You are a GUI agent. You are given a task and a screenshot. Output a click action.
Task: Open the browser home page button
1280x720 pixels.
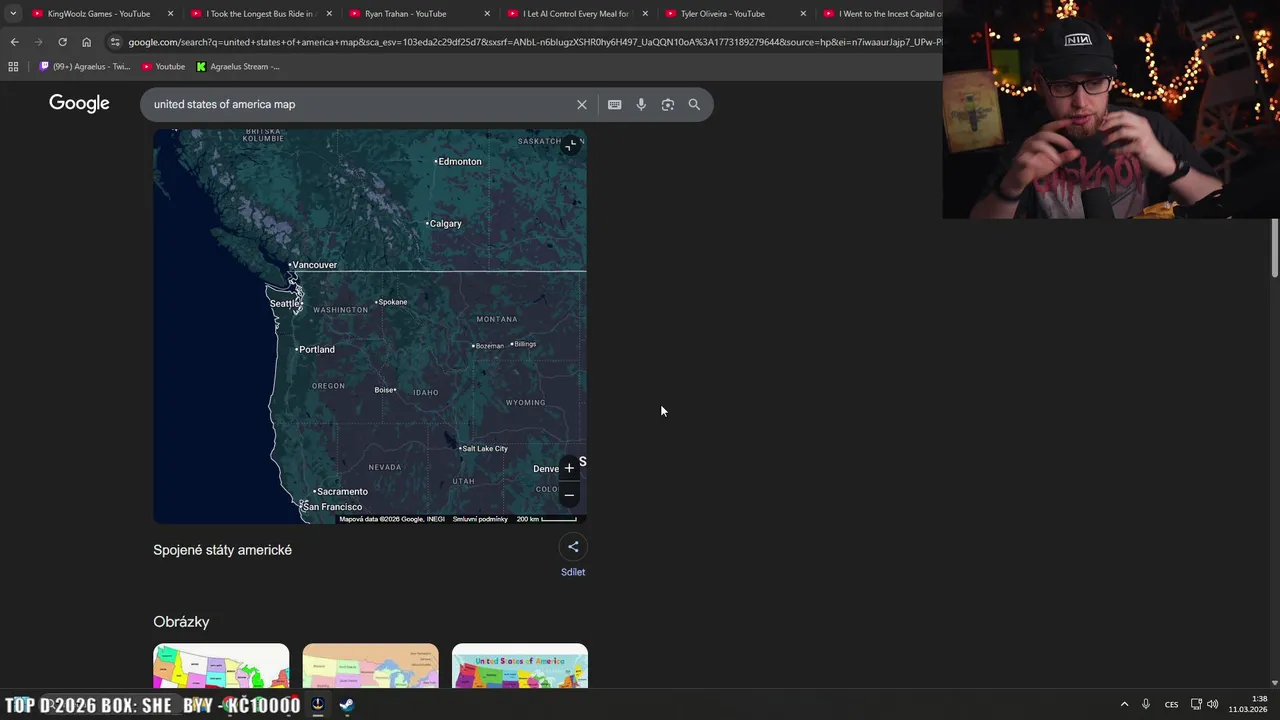pyautogui.click(x=86, y=42)
